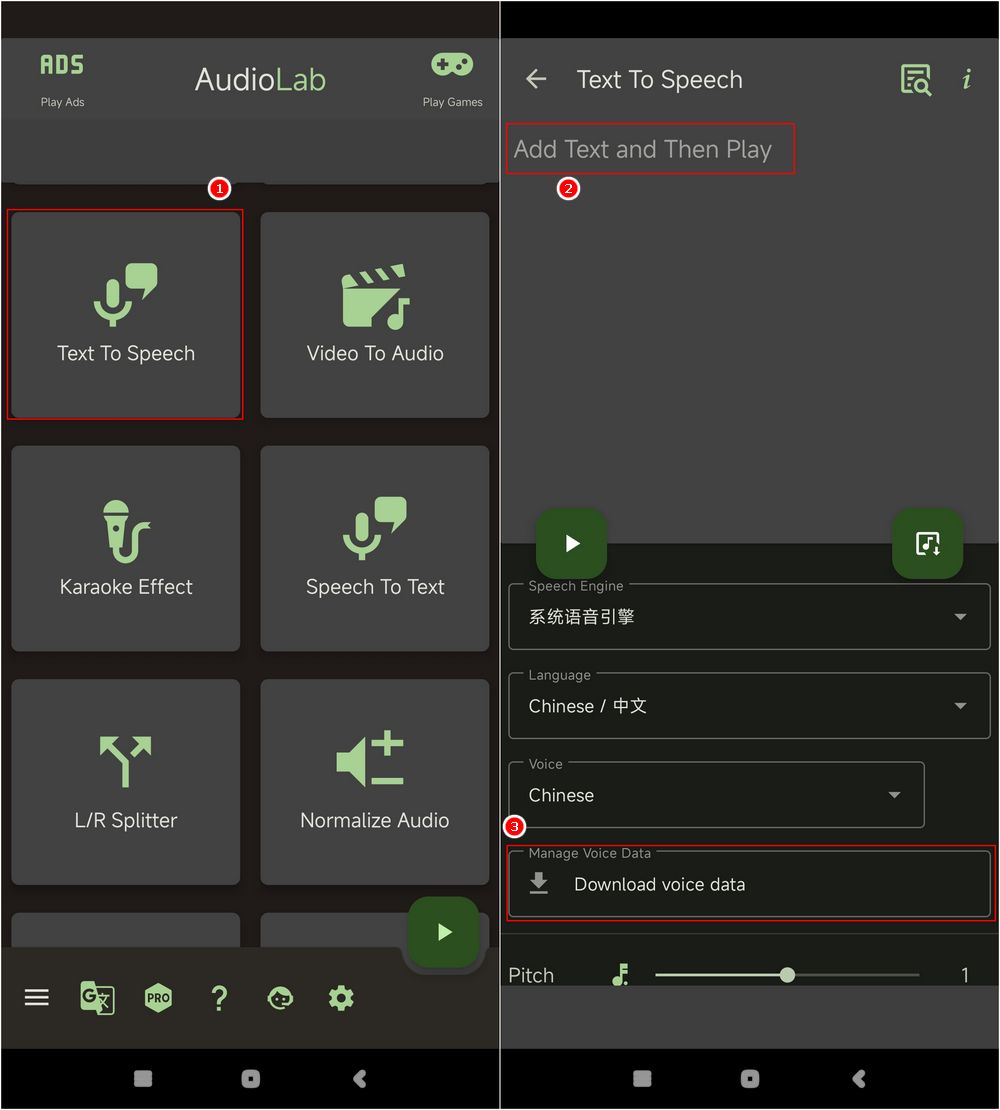Open the info icon in Text To Speech
Image resolution: width=1000 pixels, height=1110 pixels.
967,79
